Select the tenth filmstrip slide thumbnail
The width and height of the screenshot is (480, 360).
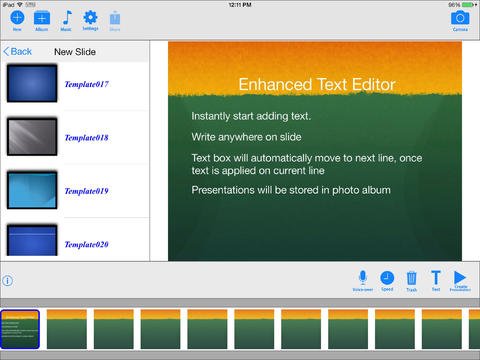(x=442, y=329)
